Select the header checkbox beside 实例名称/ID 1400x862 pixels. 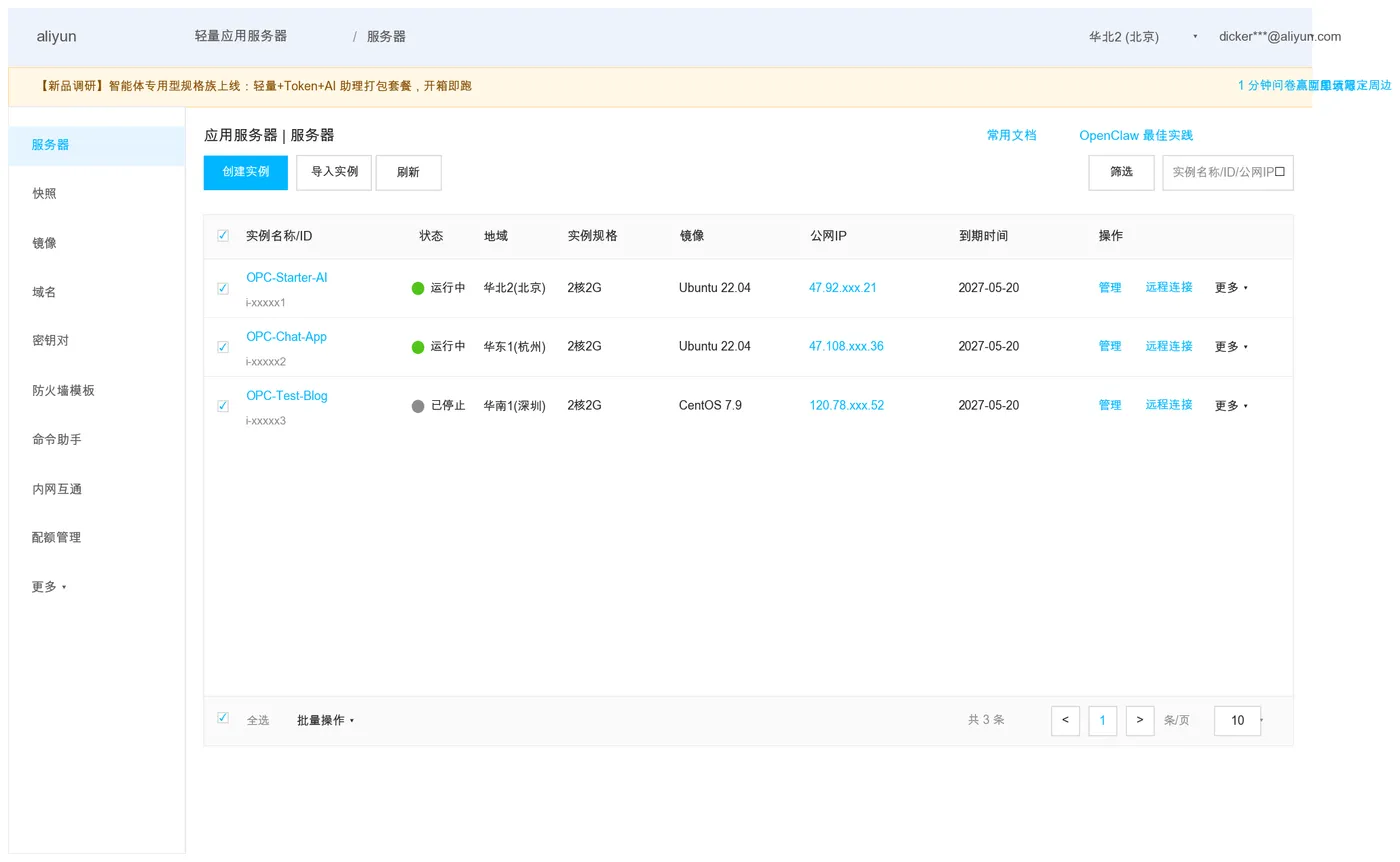click(x=222, y=236)
